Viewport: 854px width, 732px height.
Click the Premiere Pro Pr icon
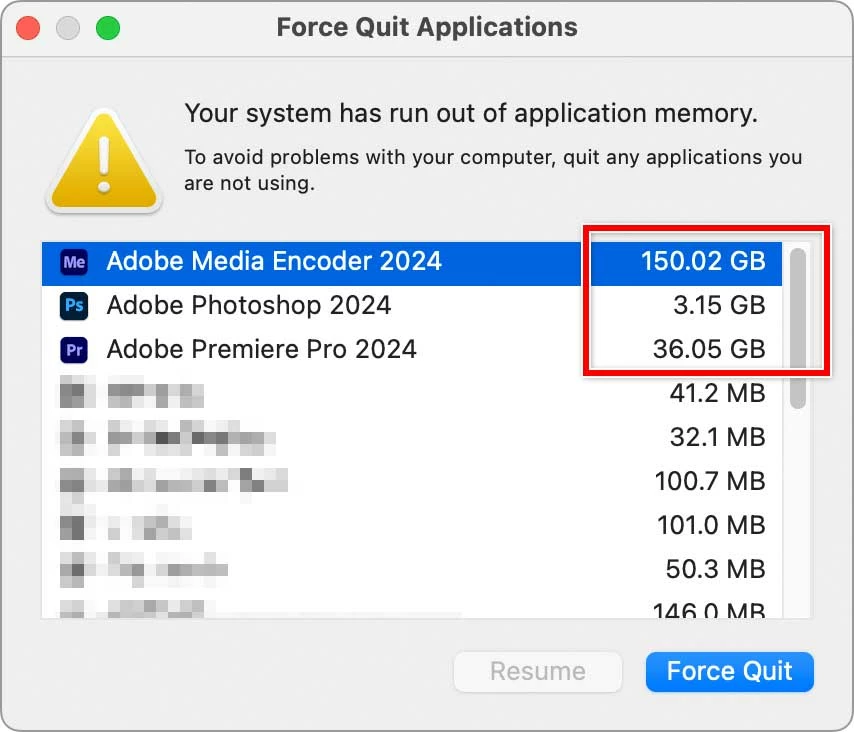click(74, 350)
